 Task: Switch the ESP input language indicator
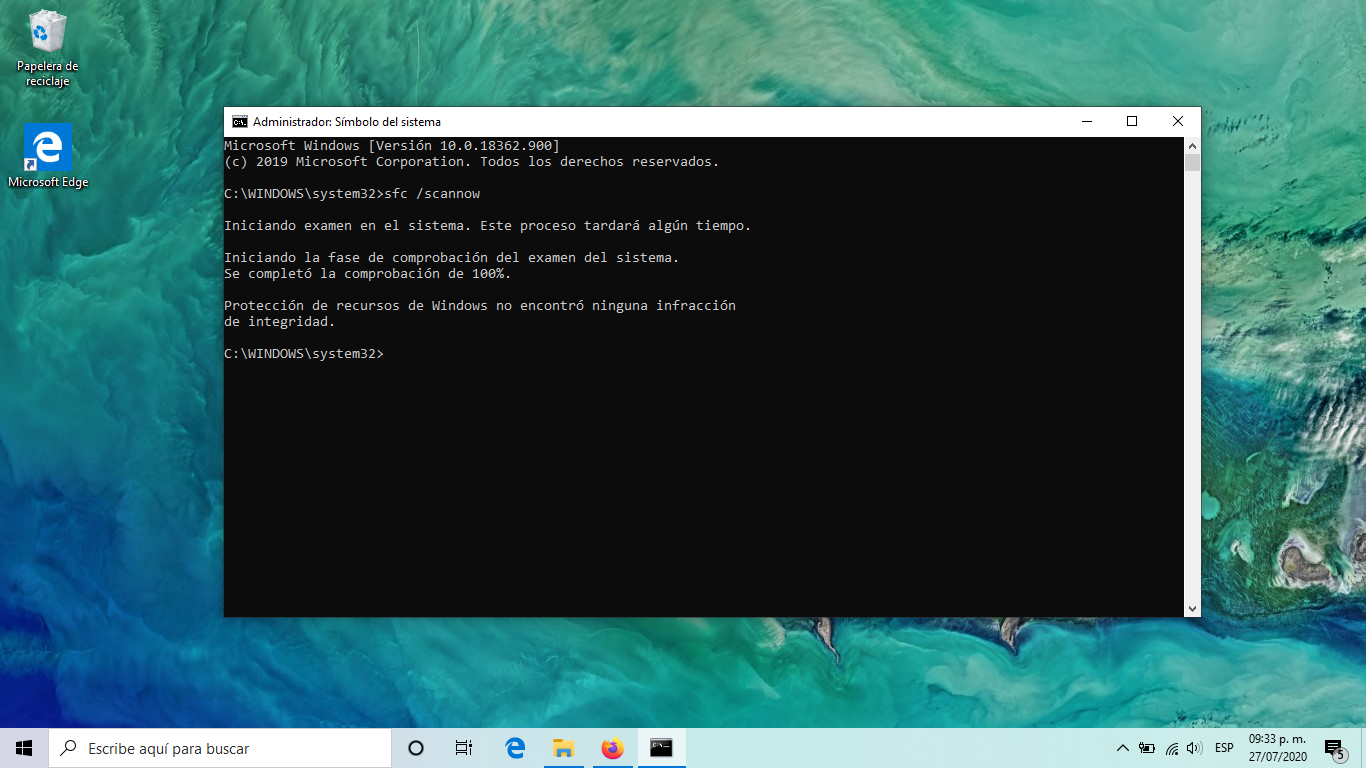1224,748
